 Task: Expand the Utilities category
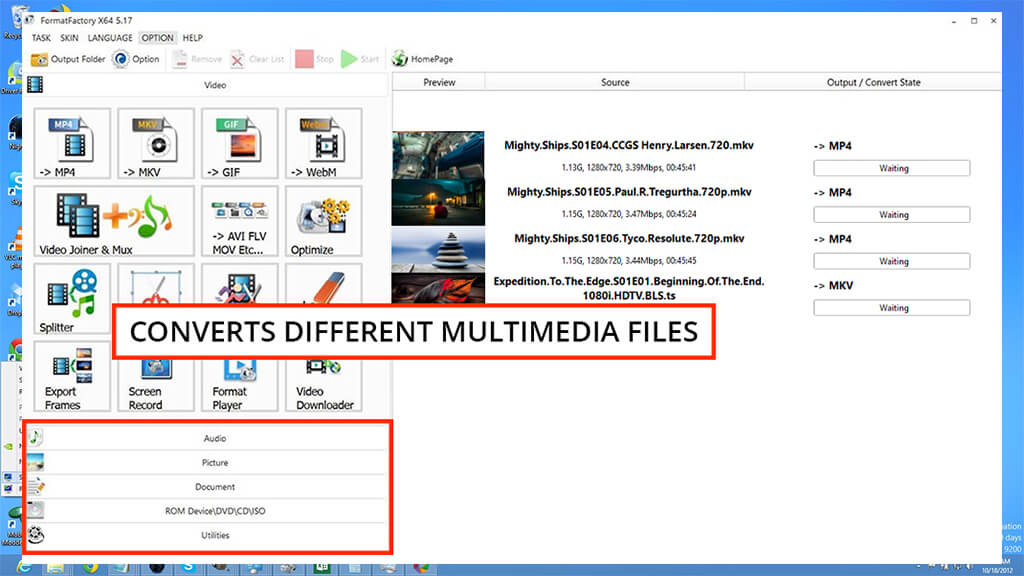tap(207, 535)
